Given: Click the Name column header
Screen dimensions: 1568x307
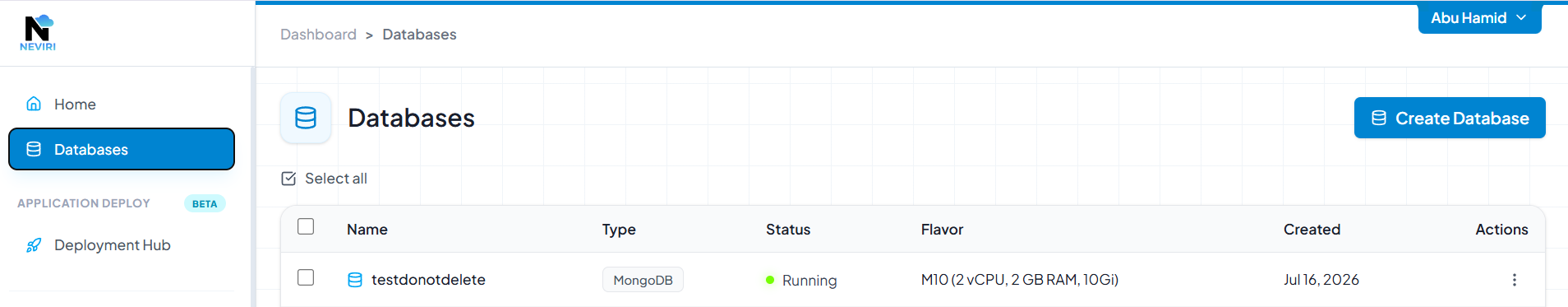Looking at the screenshot, I should [367, 230].
